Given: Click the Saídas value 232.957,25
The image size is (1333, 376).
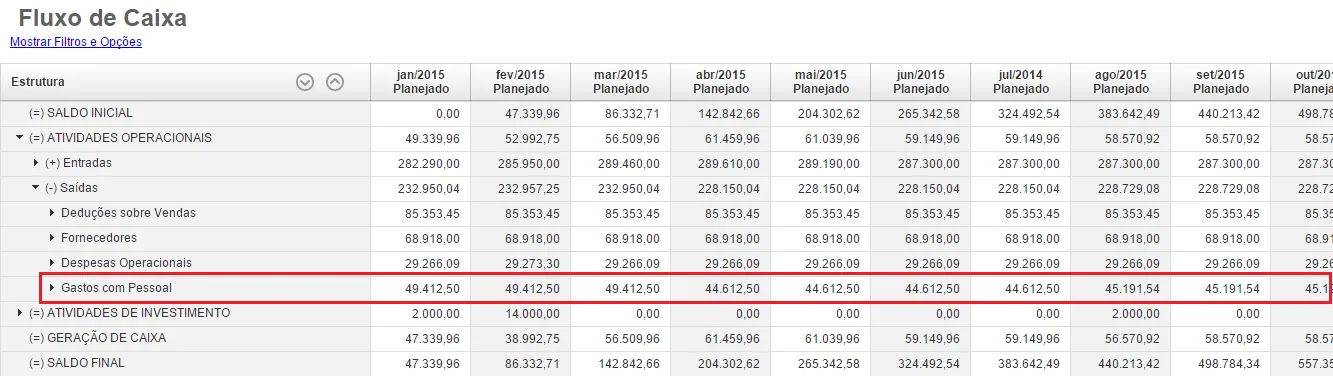Looking at the screenshot, I should tap(529, 188).
